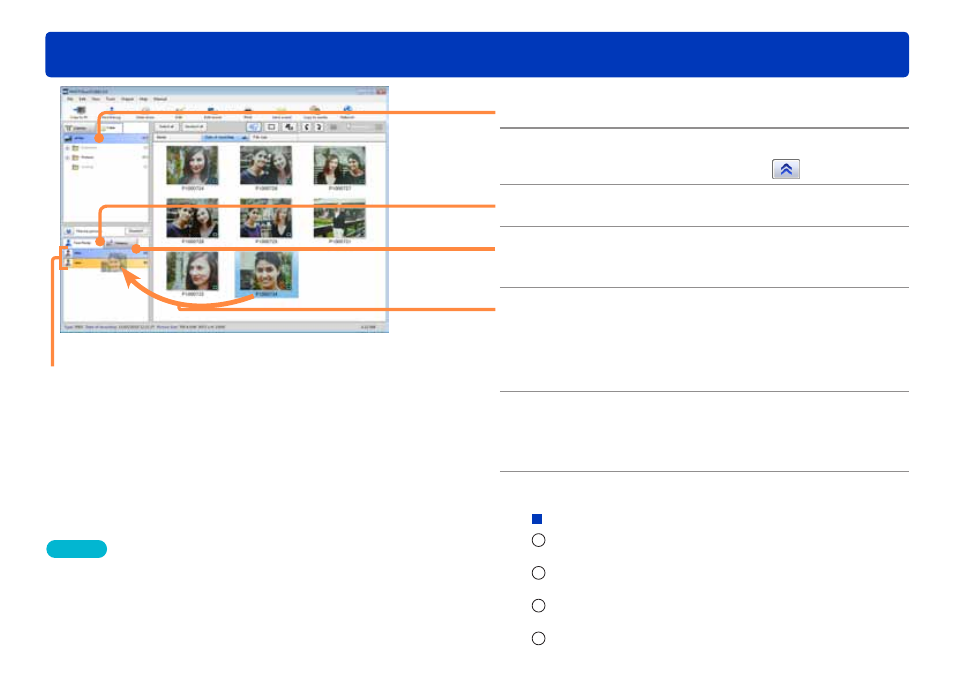954x673 pixels.
Task: Open the Output menu
Action: click(127, 99)
